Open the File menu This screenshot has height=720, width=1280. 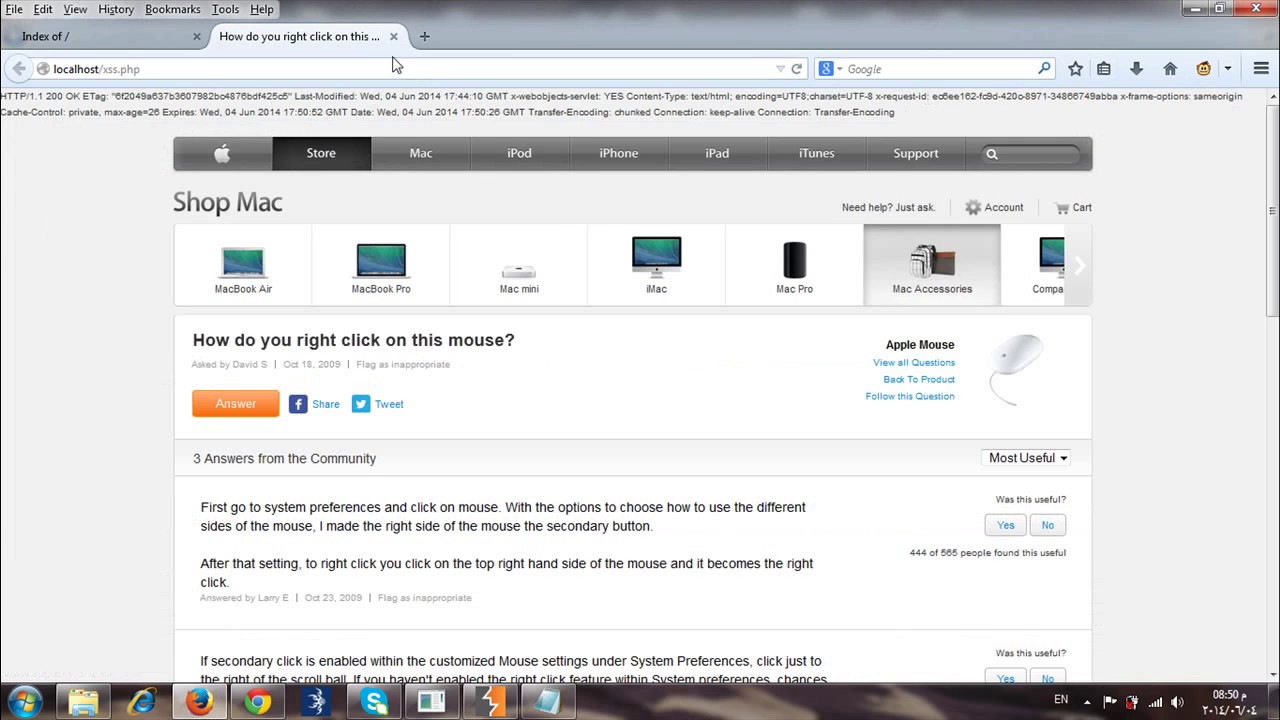pos(14,9)
